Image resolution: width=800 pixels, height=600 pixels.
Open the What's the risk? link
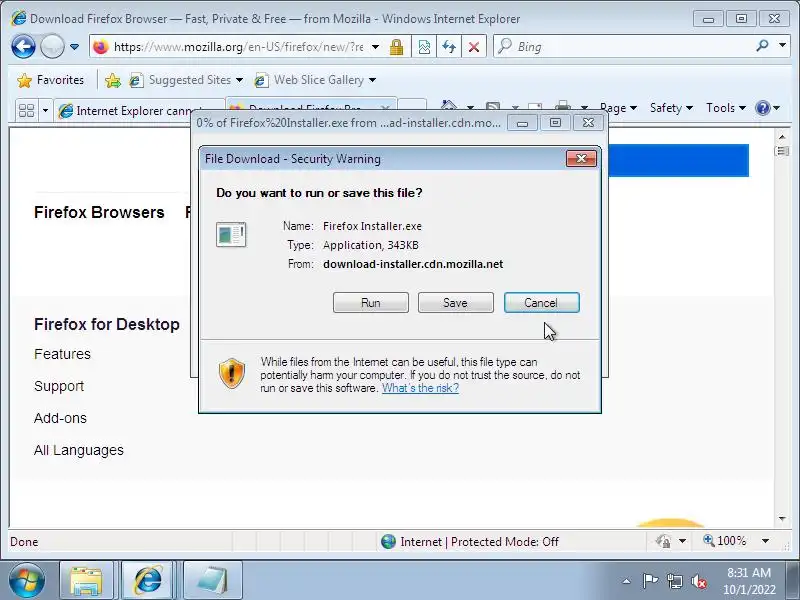(x=420, y=388)
